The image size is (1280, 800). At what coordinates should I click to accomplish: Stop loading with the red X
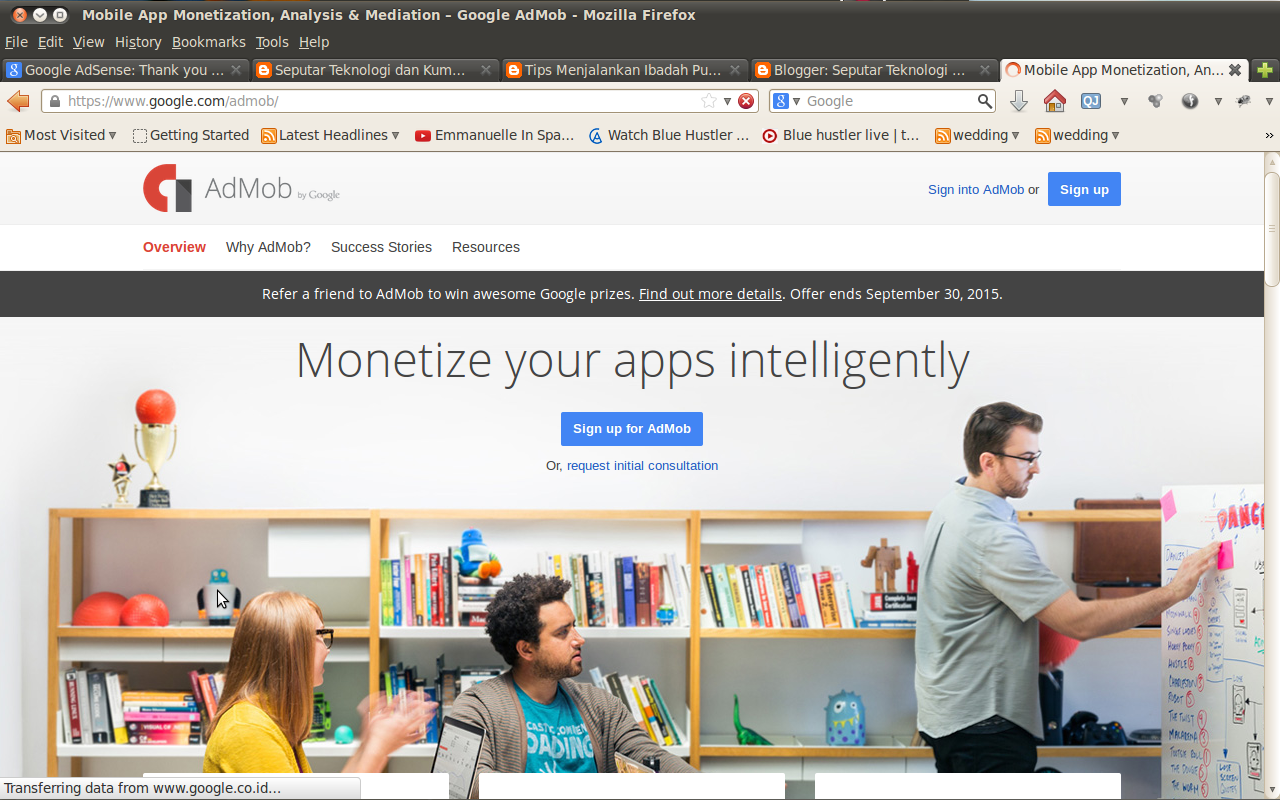click(x=746, y=101)
